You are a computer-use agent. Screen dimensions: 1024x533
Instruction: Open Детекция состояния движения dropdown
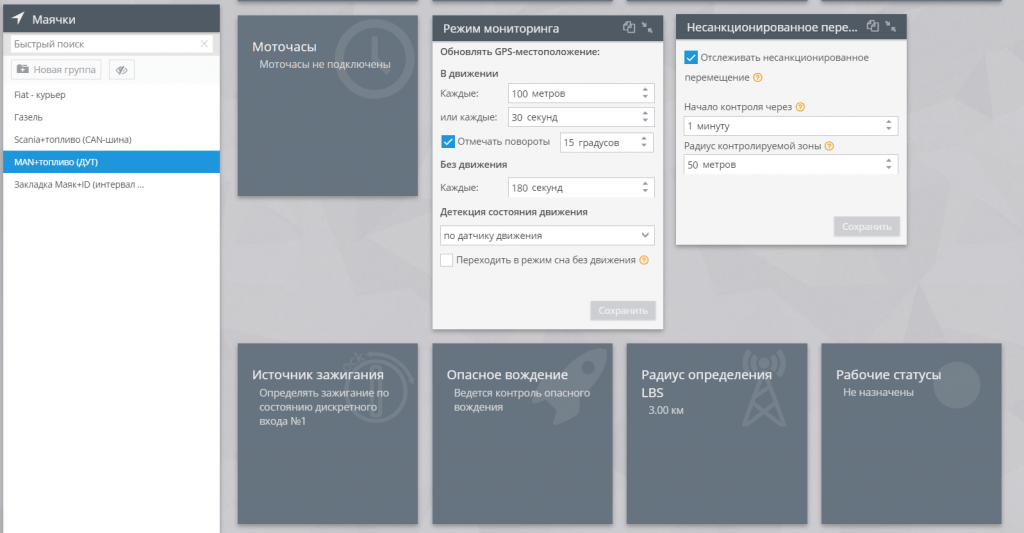pyautogui.click(x=547, y=236)
